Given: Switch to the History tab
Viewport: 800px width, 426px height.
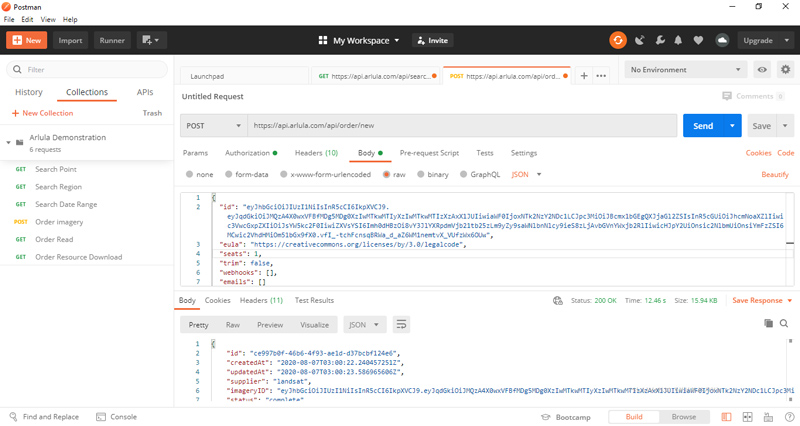Looking at the screenshot, I should (x=29, y=92).
